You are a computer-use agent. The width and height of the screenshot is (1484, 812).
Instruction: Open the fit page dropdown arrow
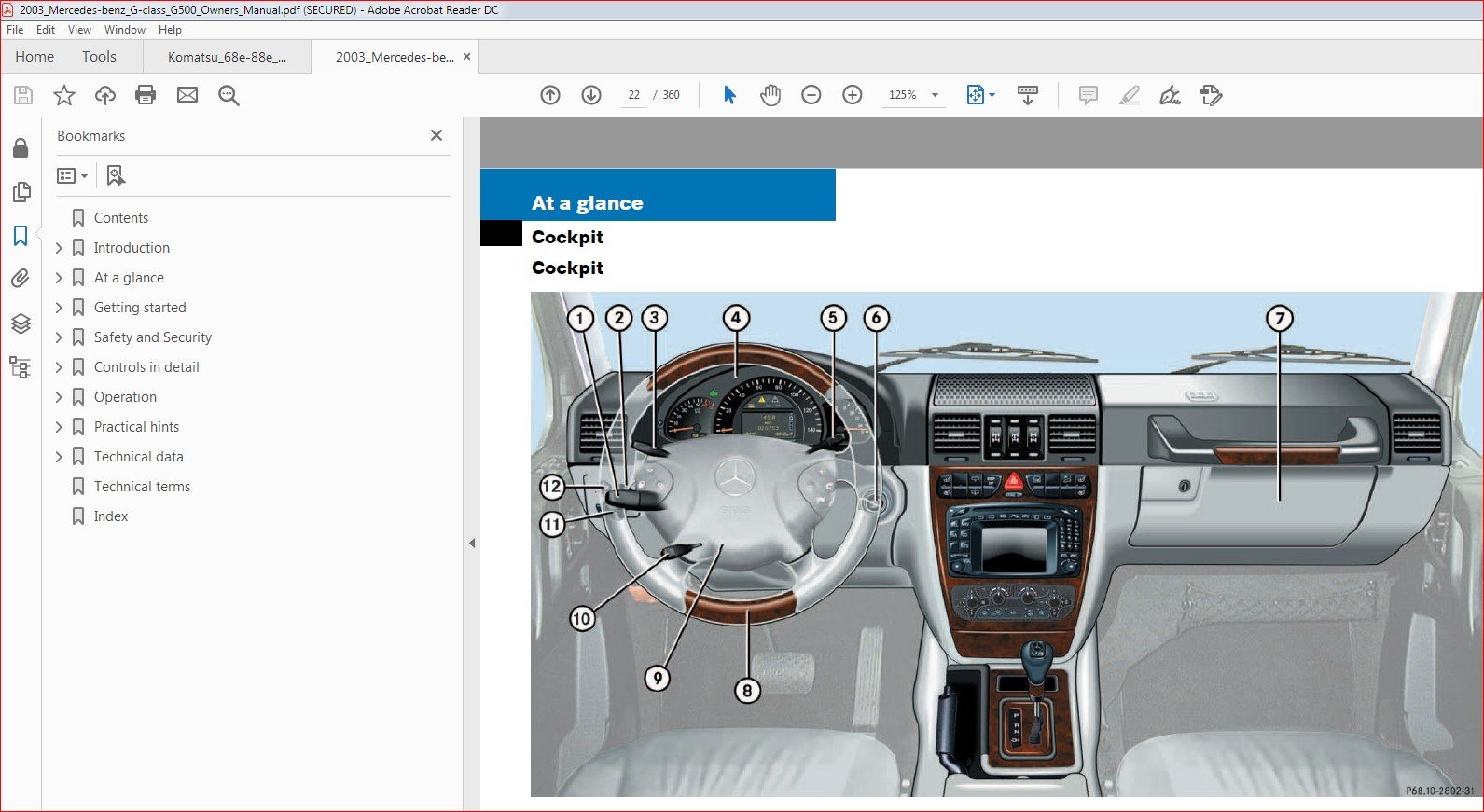coord(992,95)
